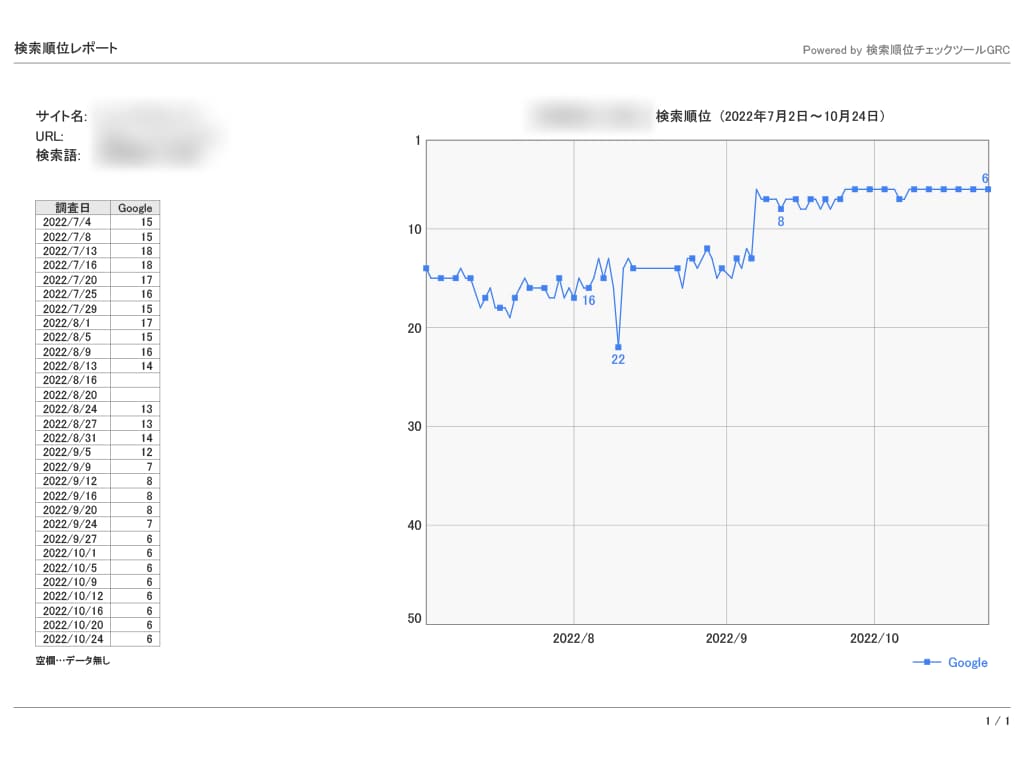
Task: Select the 2022/7/29 date cell
Action: 72,308
